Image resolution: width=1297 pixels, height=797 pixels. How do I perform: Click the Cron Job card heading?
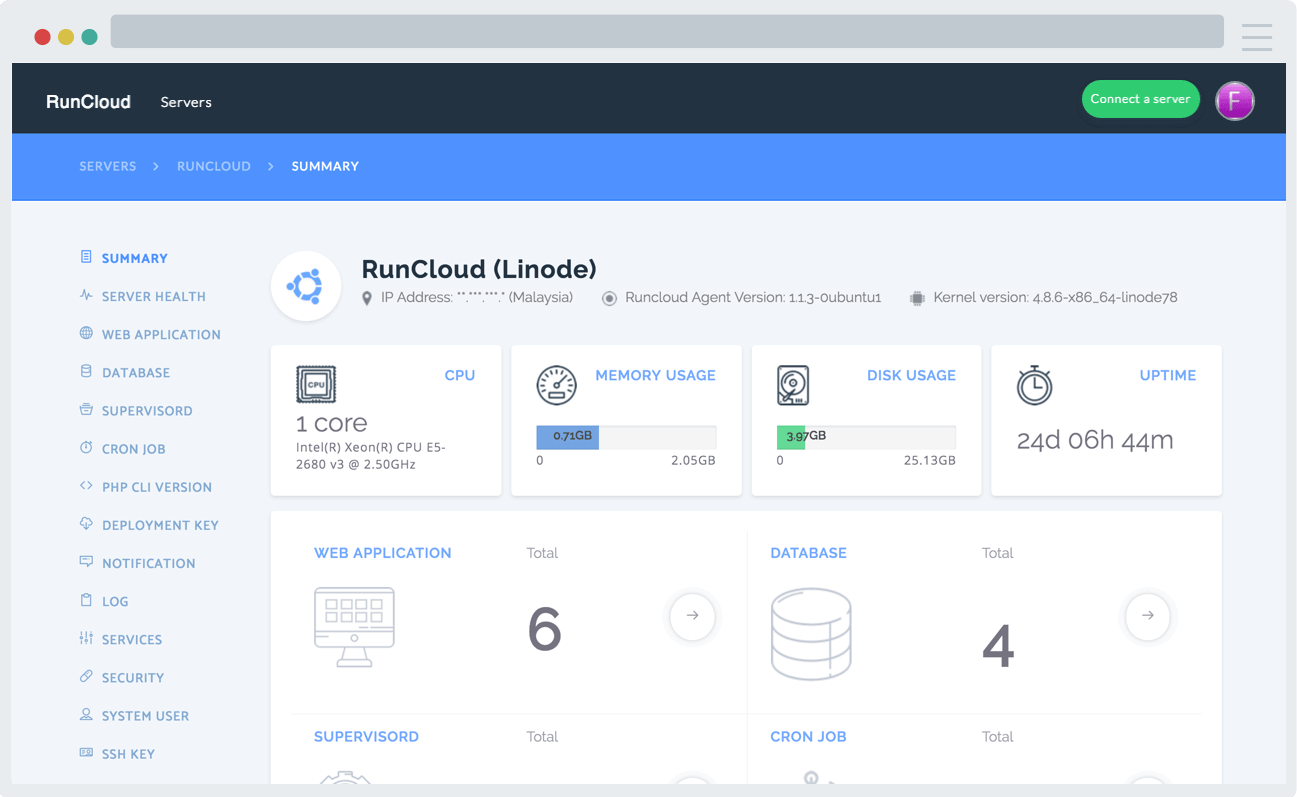click(x=808, y=736)
